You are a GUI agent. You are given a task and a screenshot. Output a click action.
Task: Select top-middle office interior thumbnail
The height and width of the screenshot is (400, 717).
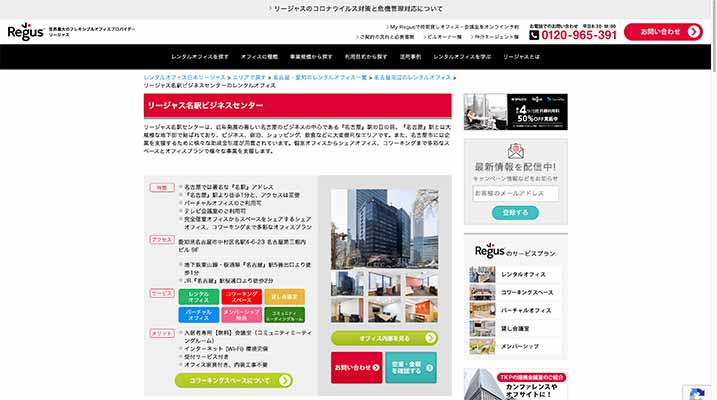[385, 283]
